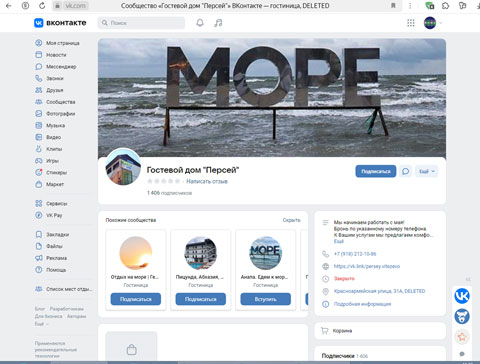The width and height of the screenshot is (480, 364).
Task: Open the VK services grid icon
Action: [411, 23]
